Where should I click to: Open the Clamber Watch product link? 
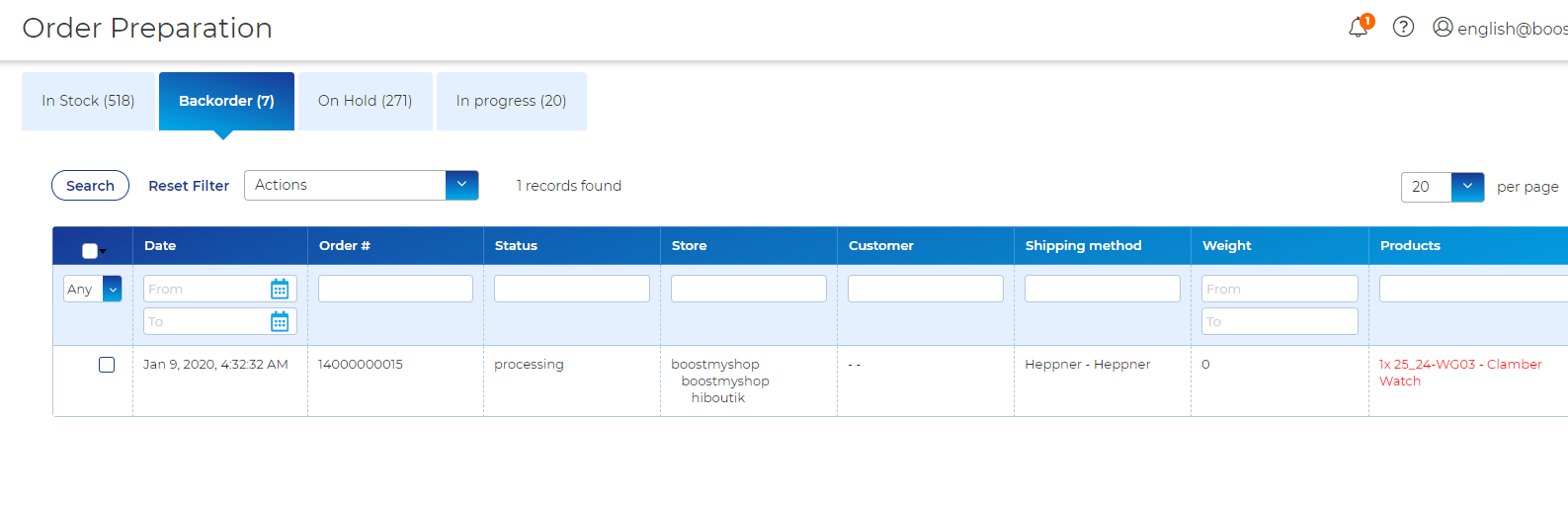click(x=1459, y=373)
